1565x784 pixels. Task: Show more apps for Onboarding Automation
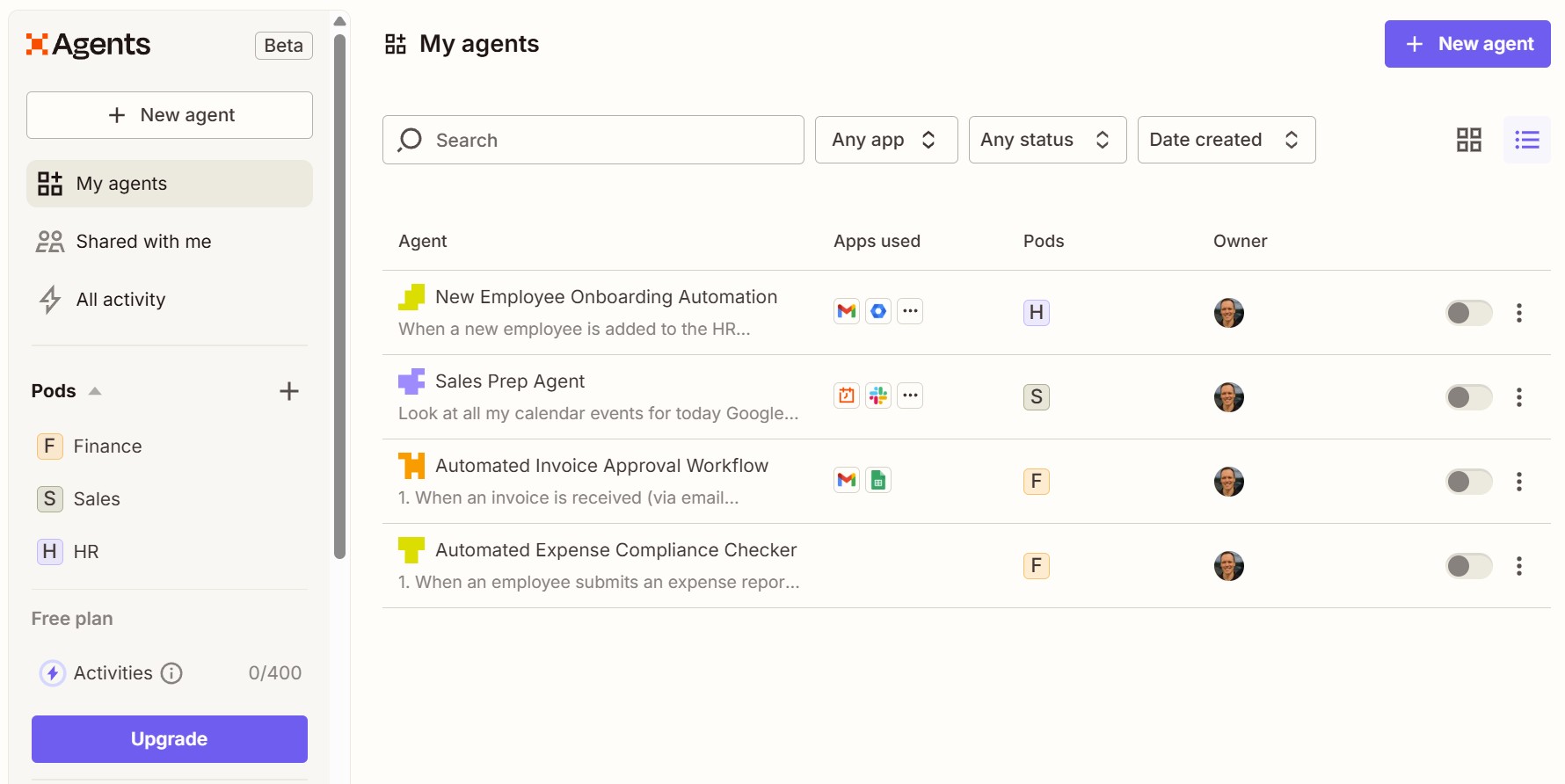(x=910, y=311)
